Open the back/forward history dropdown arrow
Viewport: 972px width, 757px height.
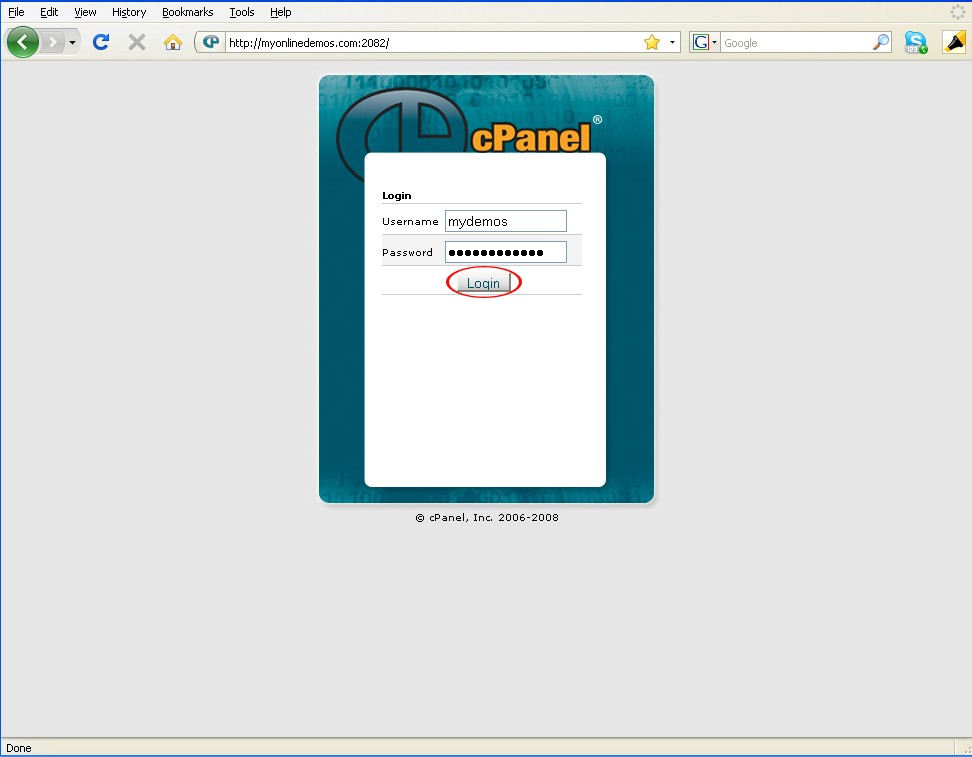click(73, 42)
